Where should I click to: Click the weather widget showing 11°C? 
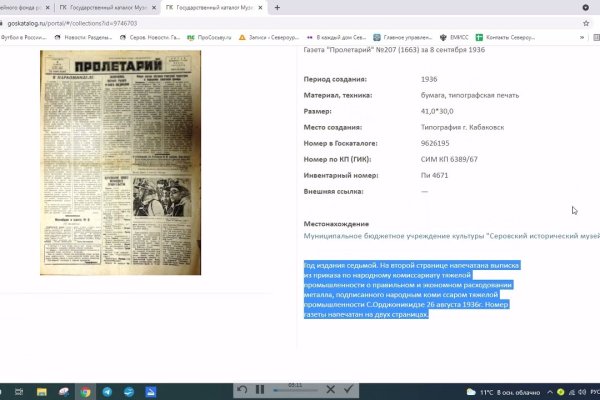[x=510, y=390]
